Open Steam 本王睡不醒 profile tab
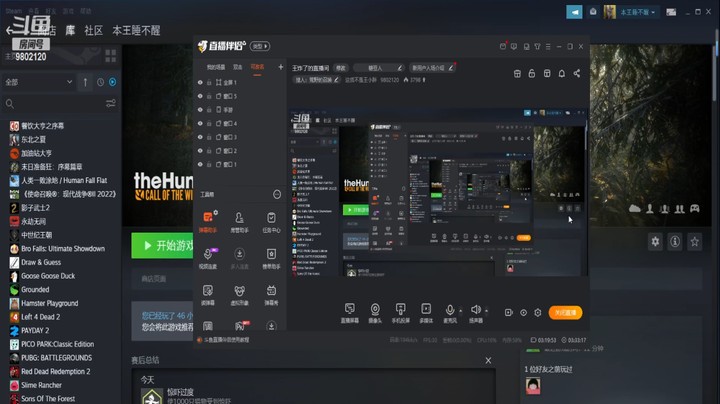720x404 pixels. point(136,31)
